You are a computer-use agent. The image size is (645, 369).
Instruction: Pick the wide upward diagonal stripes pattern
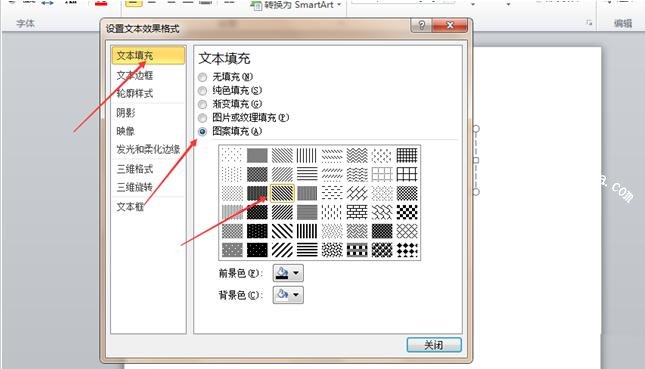coord(282,250)
